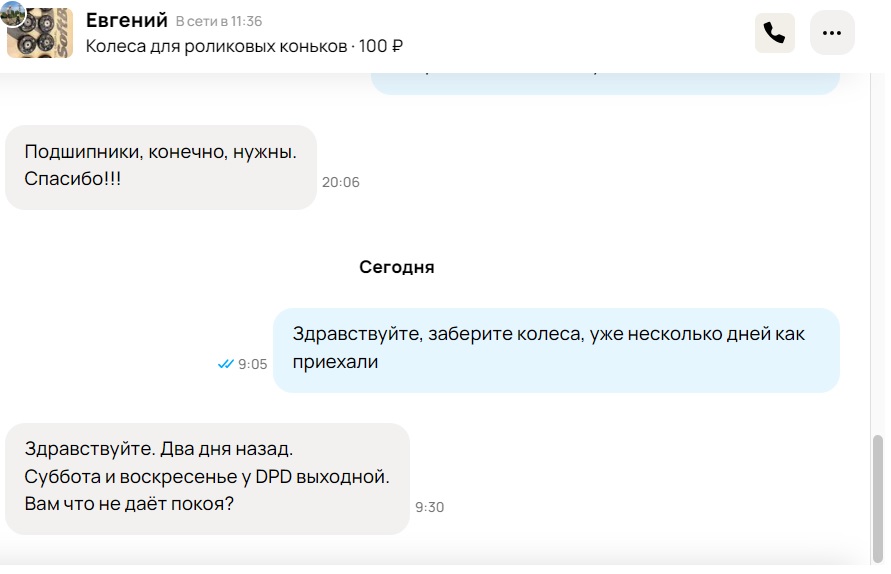Click scrollbar track above the thumb
The width and height of the screenshot is (891, 574).
[x=877, y=253]
